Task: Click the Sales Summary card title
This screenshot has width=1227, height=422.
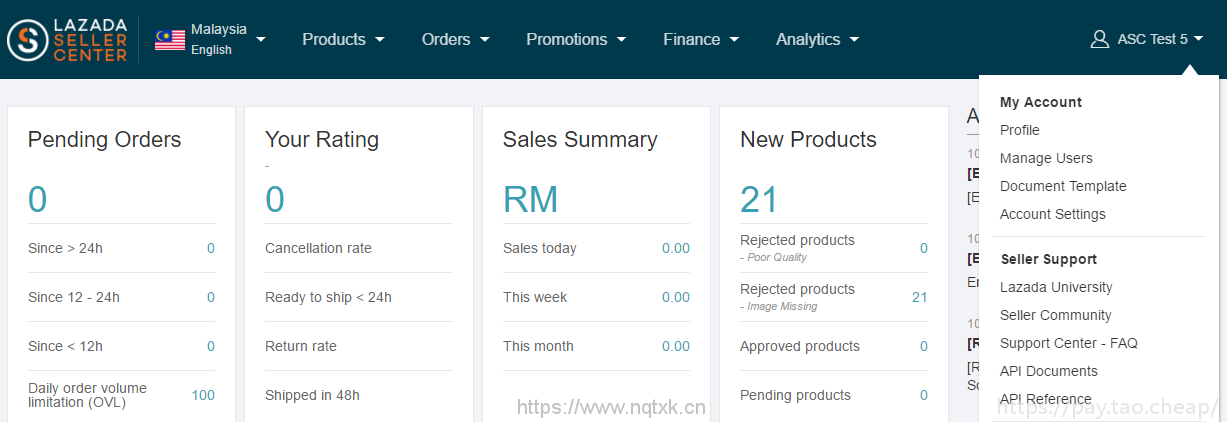Action: point(580,140)
